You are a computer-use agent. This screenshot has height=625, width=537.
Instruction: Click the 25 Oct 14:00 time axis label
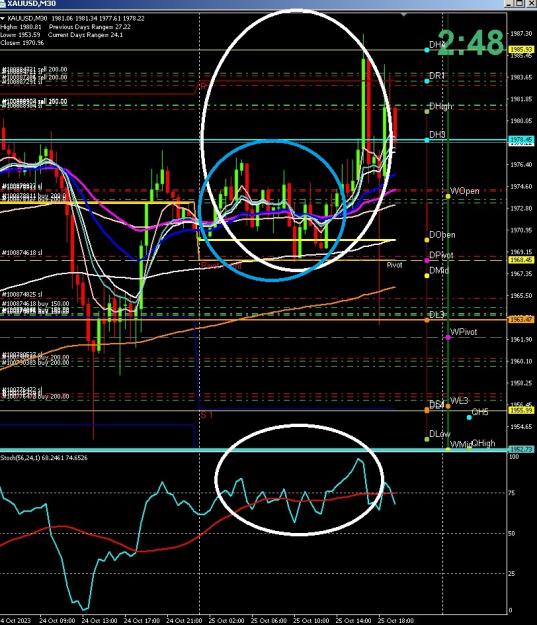pyautogui.click(x=353, y=621)
